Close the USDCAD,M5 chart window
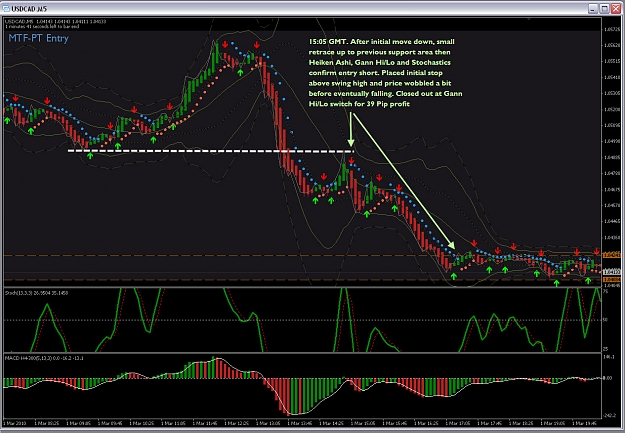 pos(616,8)
